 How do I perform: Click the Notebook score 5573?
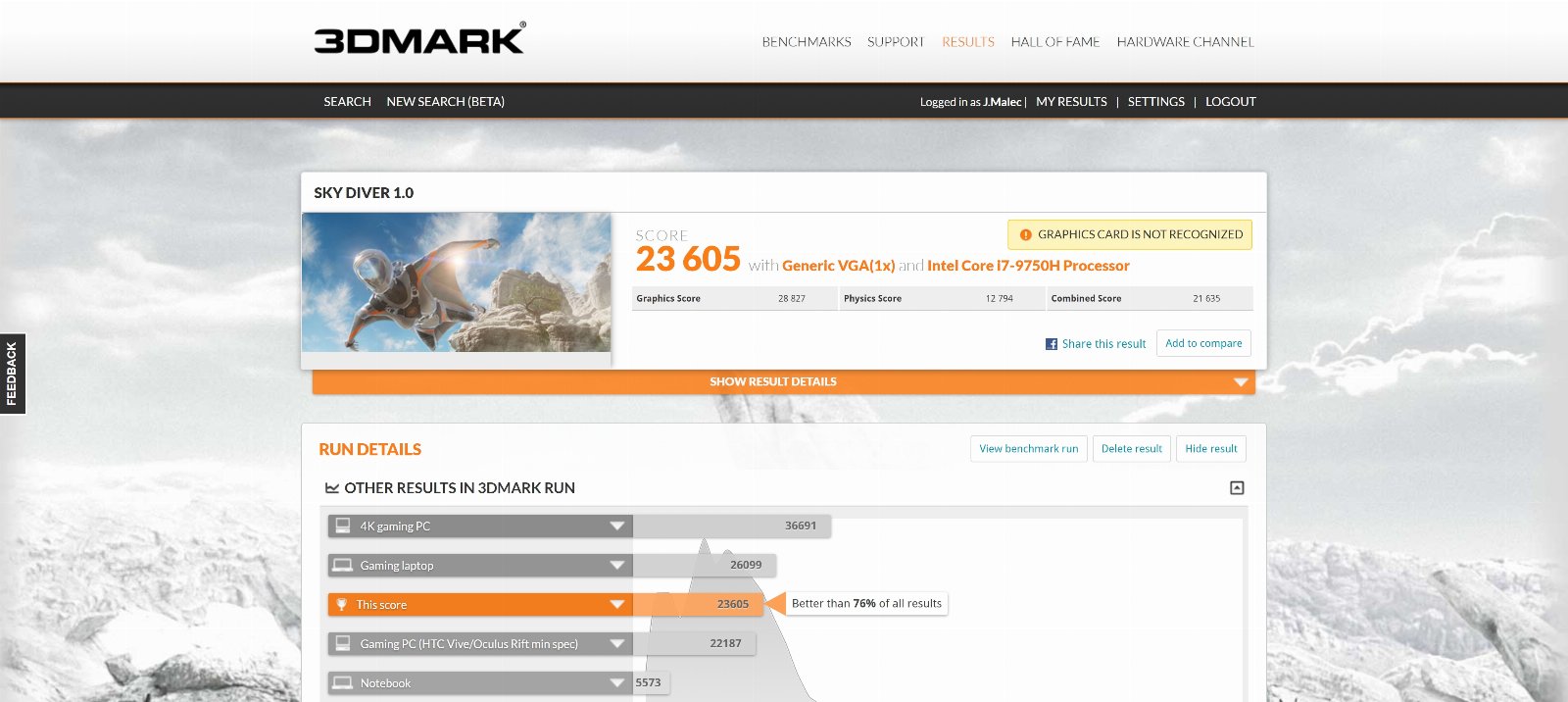click(x=648, y=682)
